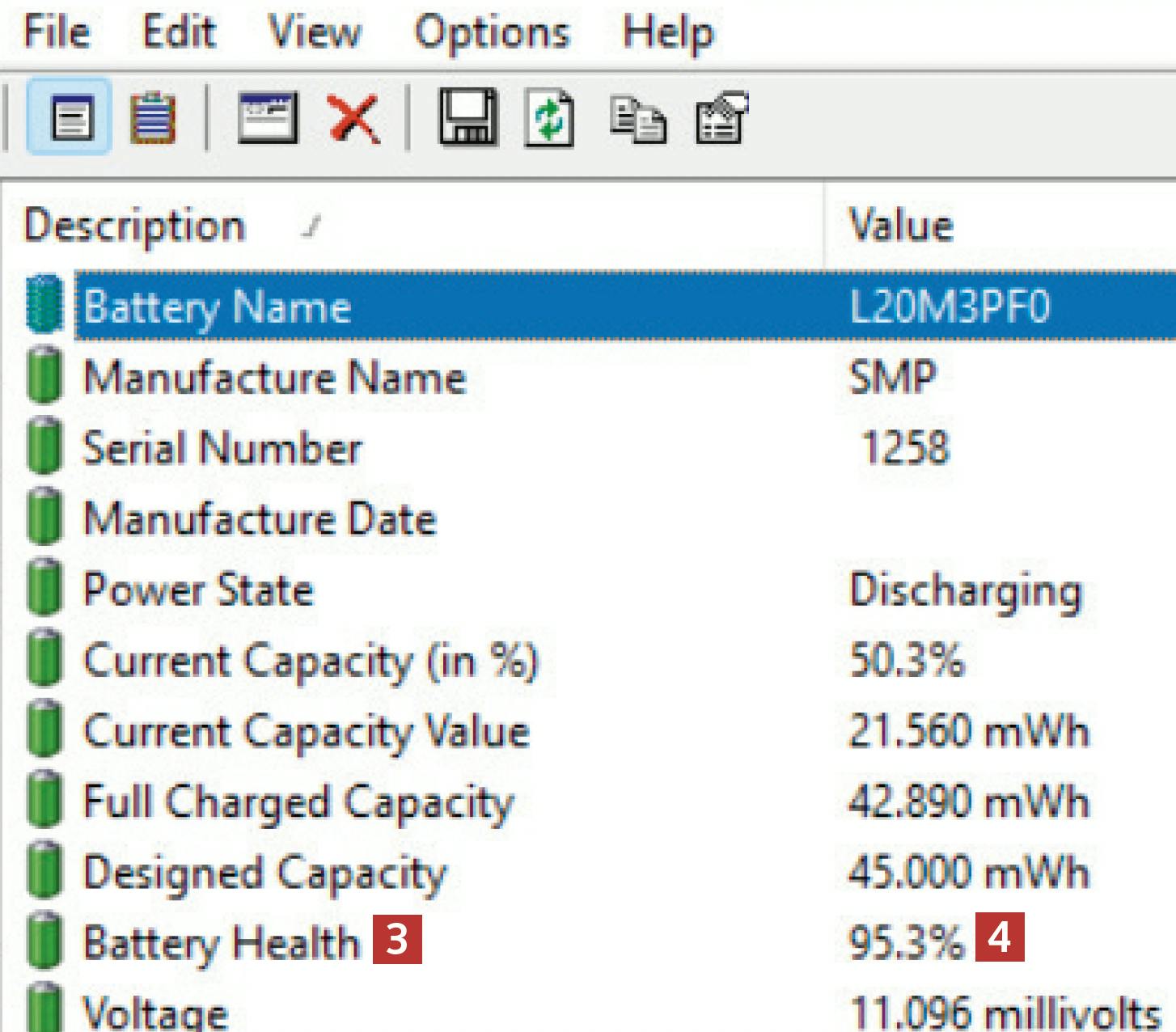
Task: Sort by the Description column header
Action: click(134, 225)
